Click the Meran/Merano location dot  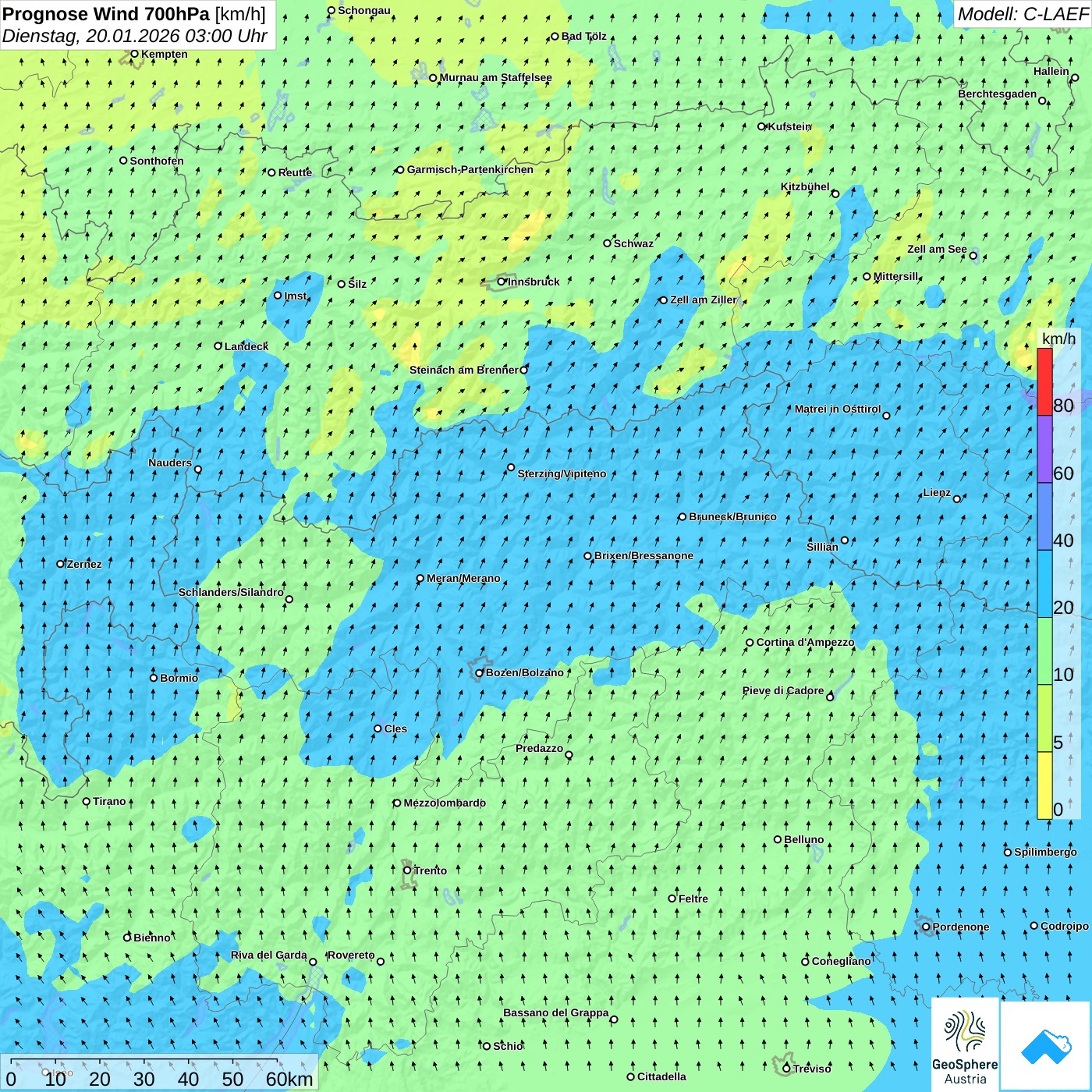click(420, 579)
